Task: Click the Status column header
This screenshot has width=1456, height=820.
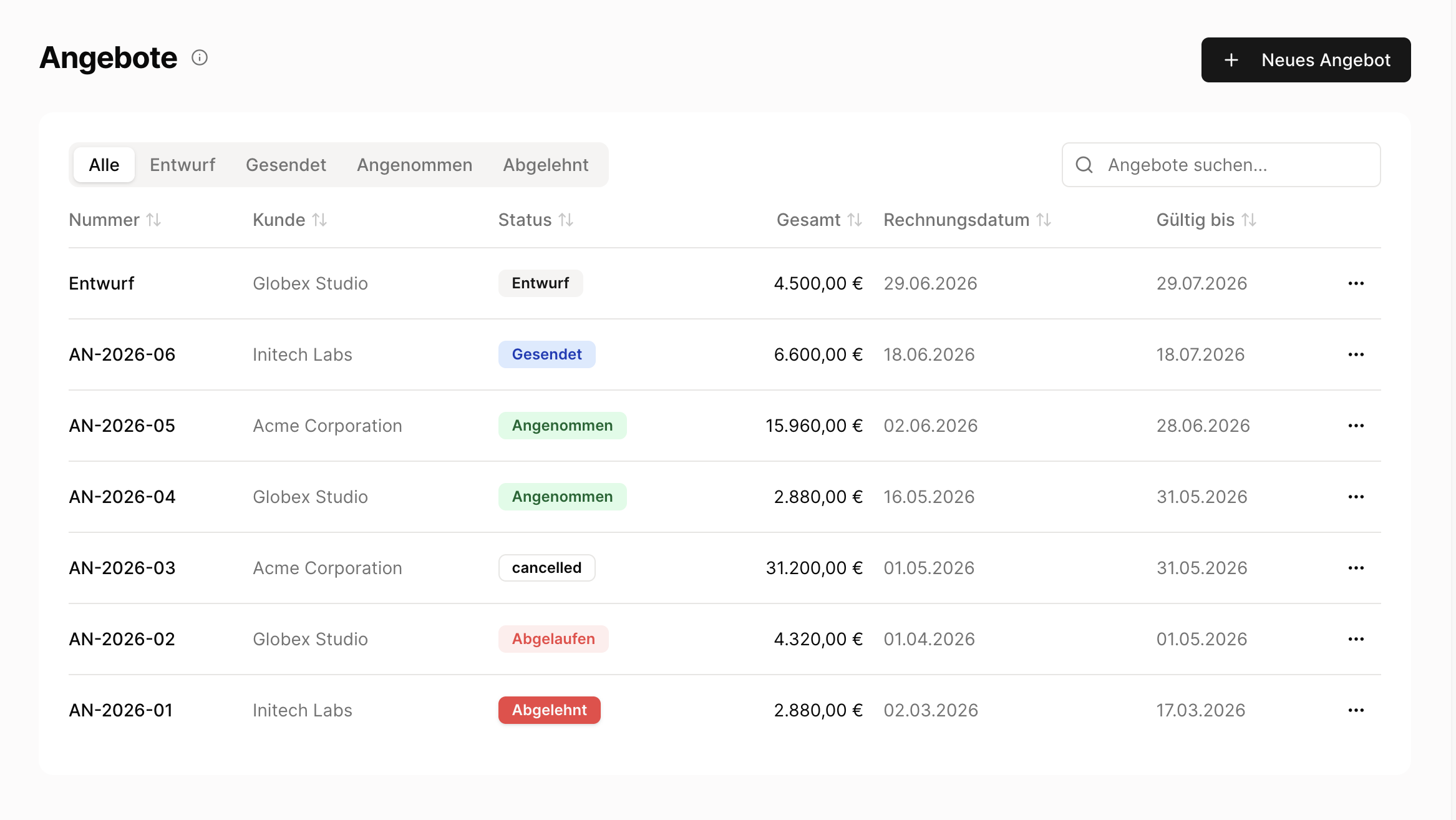Action: 535,220
